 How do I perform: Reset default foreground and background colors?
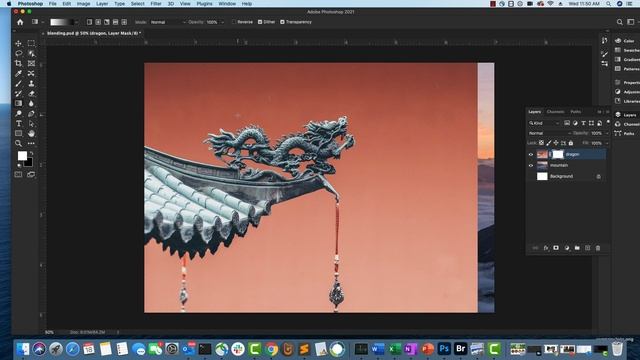click(18, 165)
